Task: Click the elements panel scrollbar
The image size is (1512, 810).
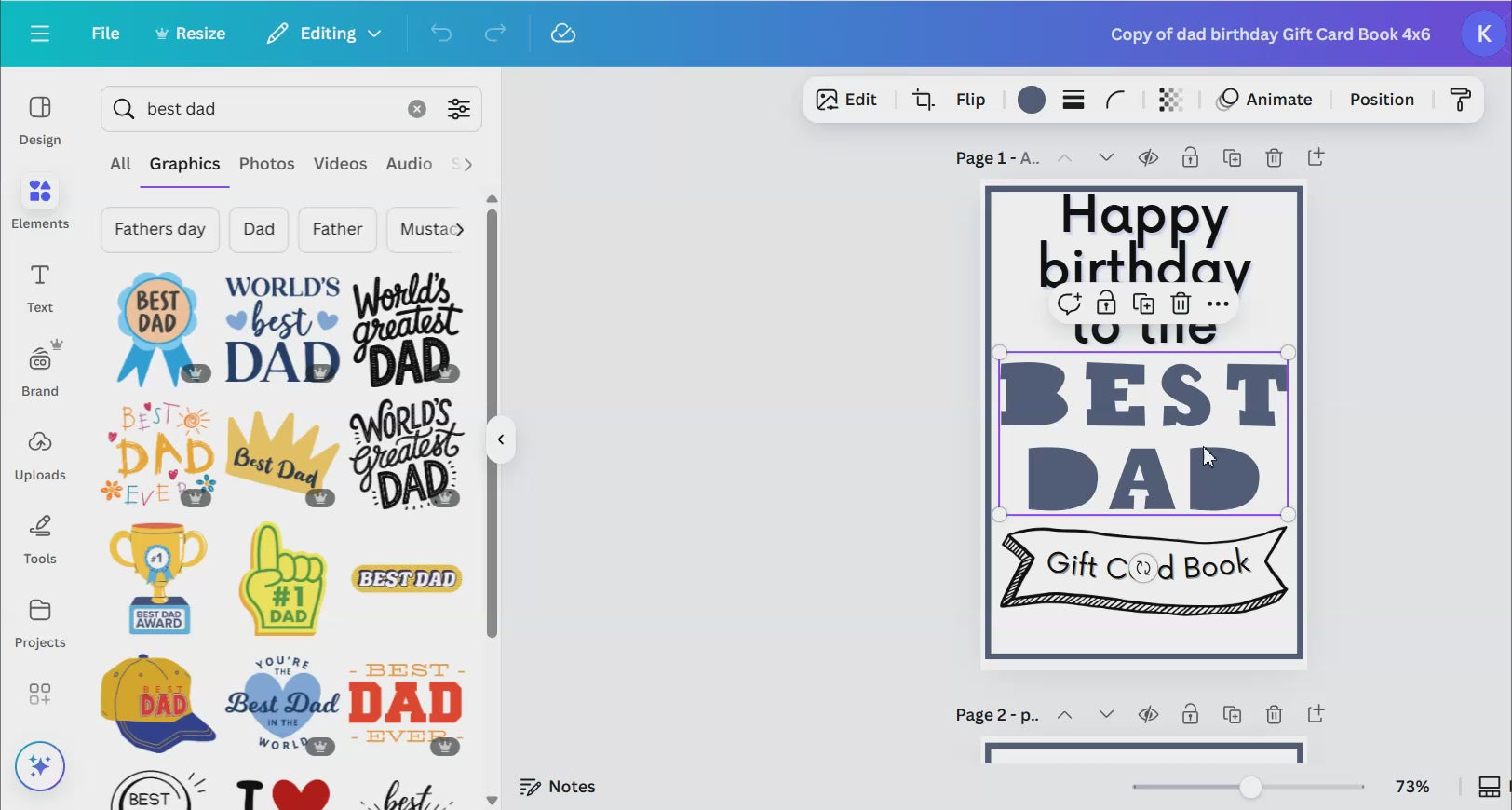Action: [492, 424]
